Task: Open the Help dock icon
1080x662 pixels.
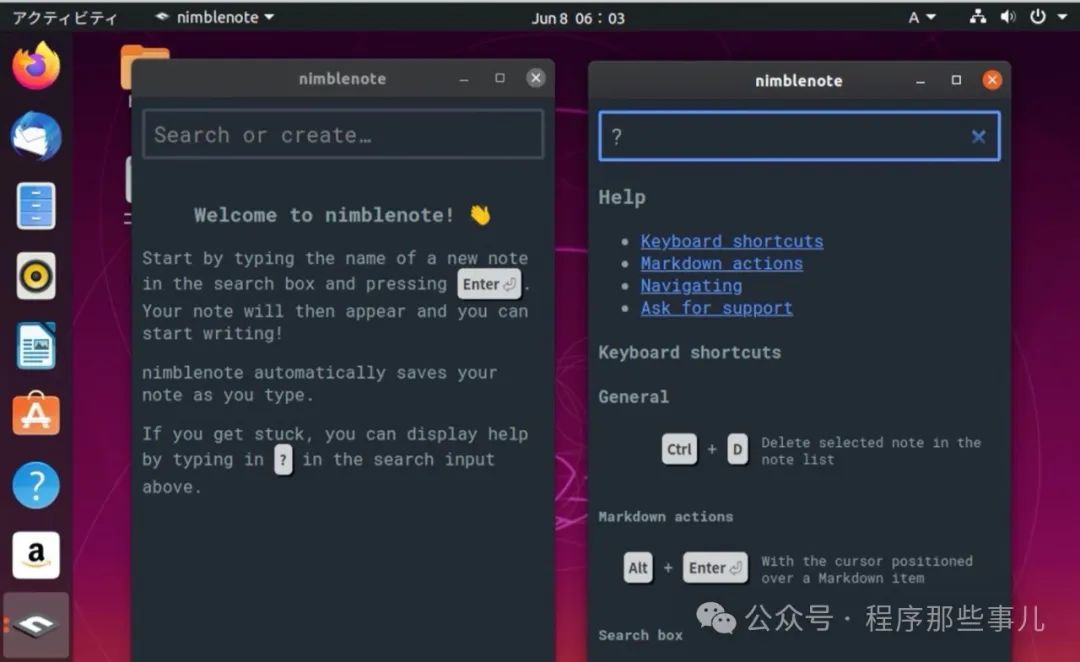Action: [x=36, y=485]
